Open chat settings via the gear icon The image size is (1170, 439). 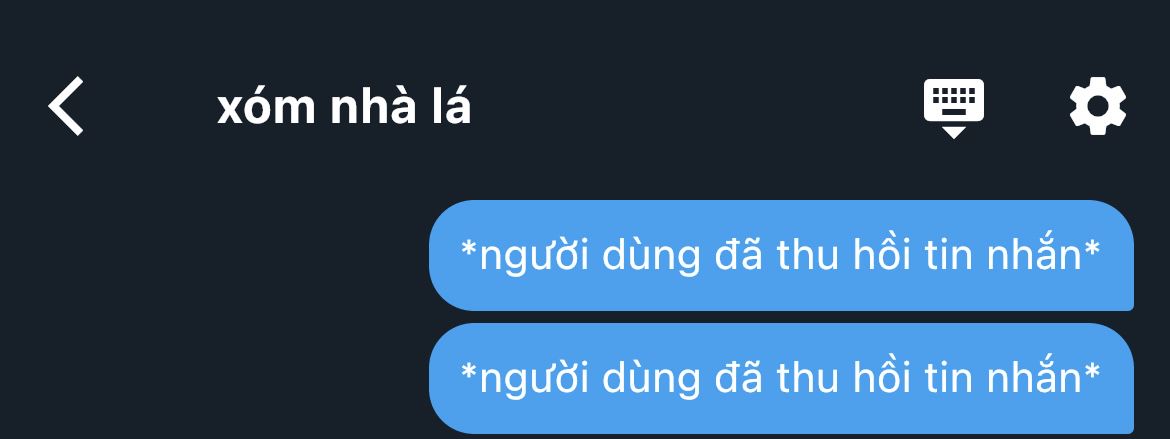[1098, 106]
